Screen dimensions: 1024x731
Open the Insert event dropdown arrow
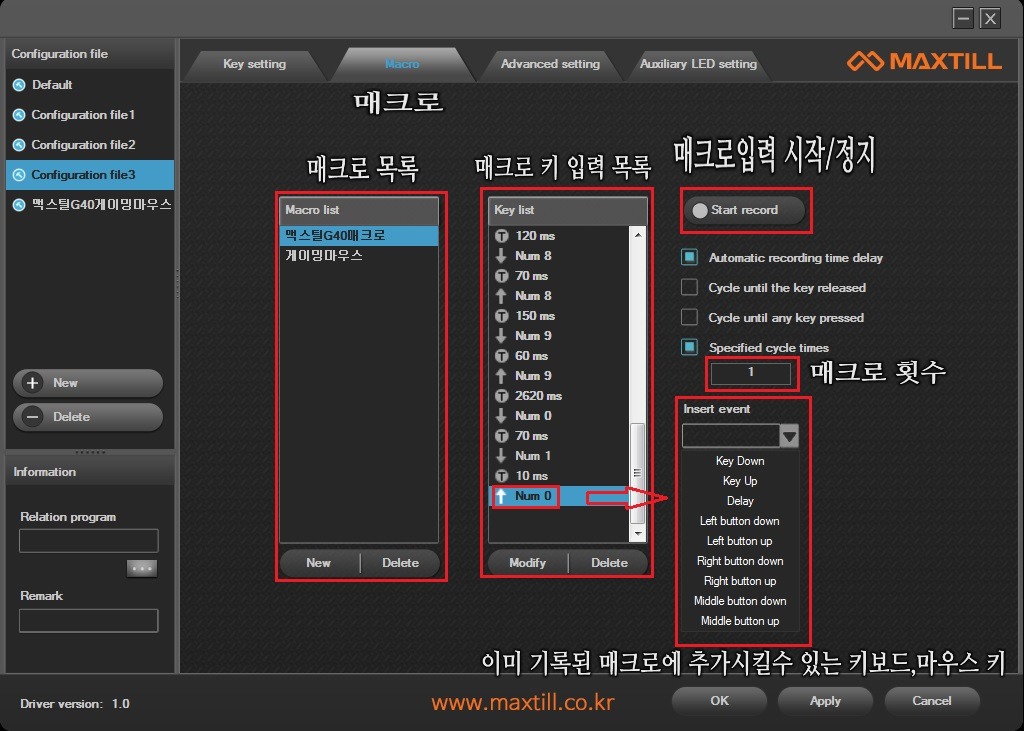point(789,436)
